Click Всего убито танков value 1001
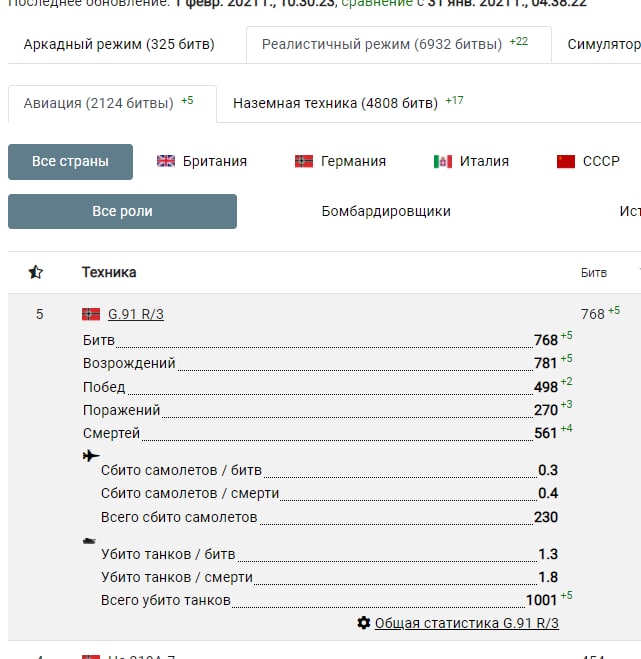This screenshot has width=641, height=659. [x=541, y=601]
